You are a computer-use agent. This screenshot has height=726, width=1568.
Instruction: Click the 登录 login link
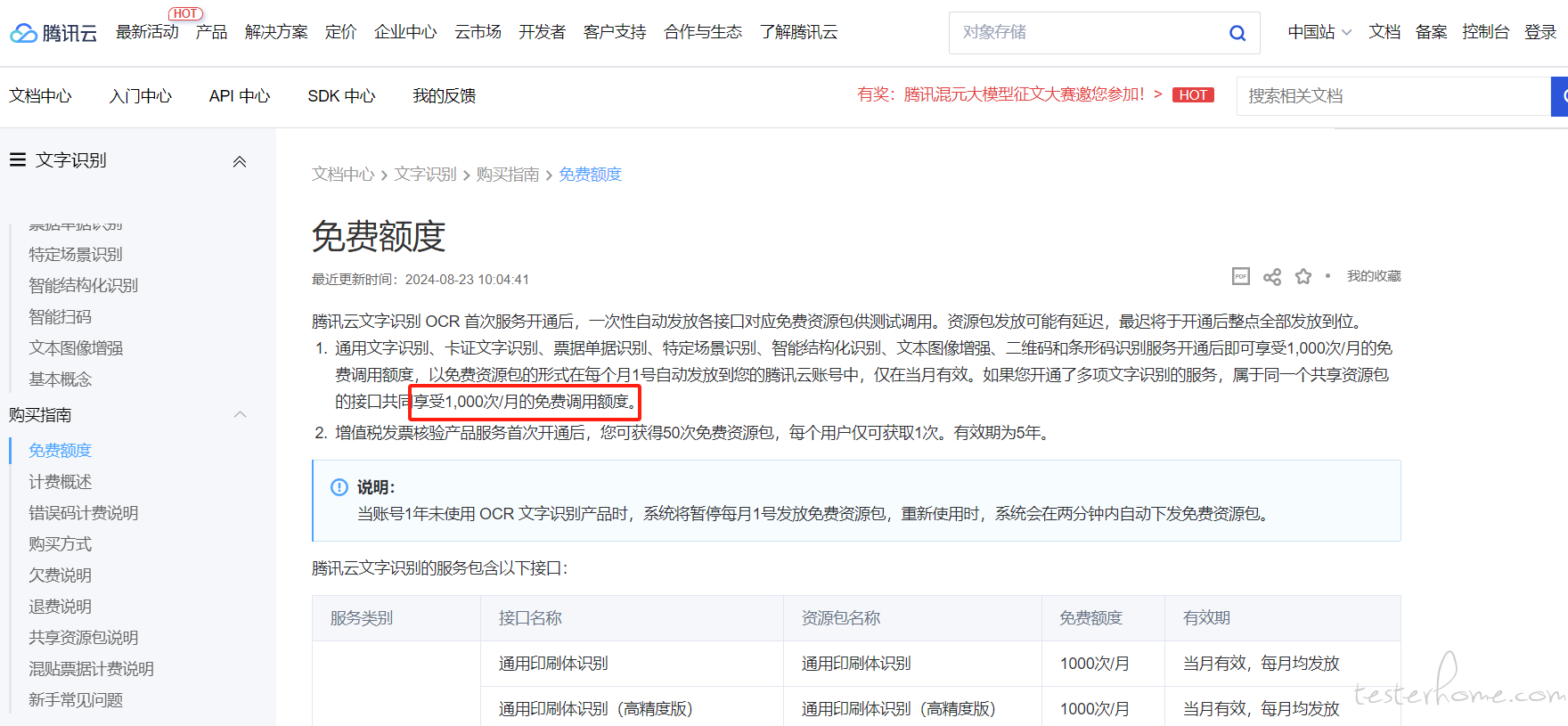(1540, 32)
